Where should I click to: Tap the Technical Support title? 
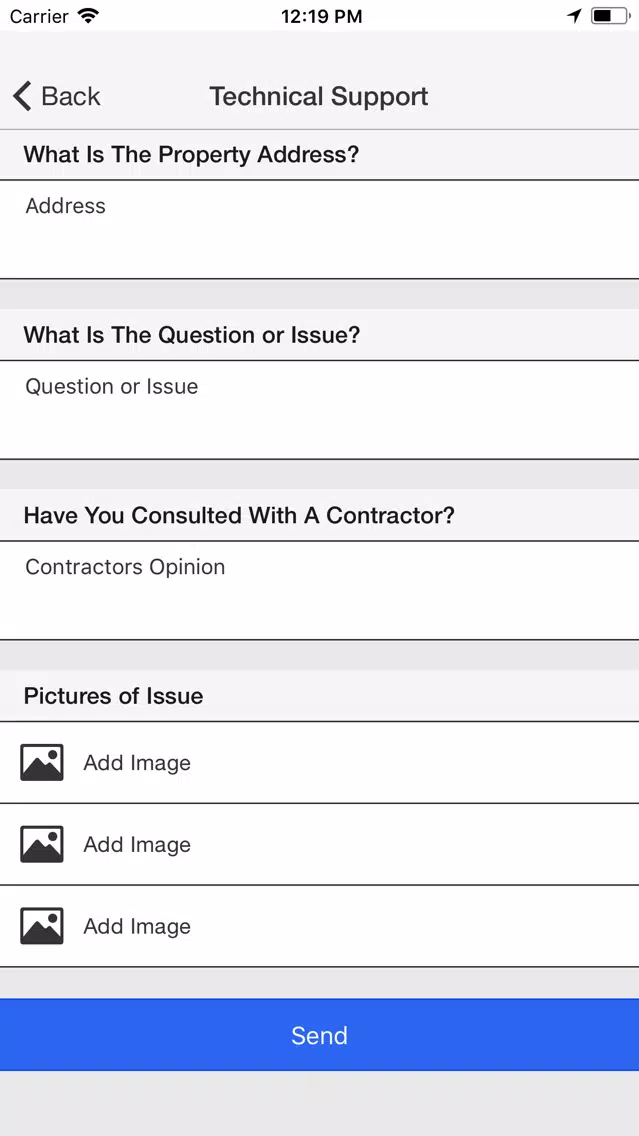[x=319, y=96]
